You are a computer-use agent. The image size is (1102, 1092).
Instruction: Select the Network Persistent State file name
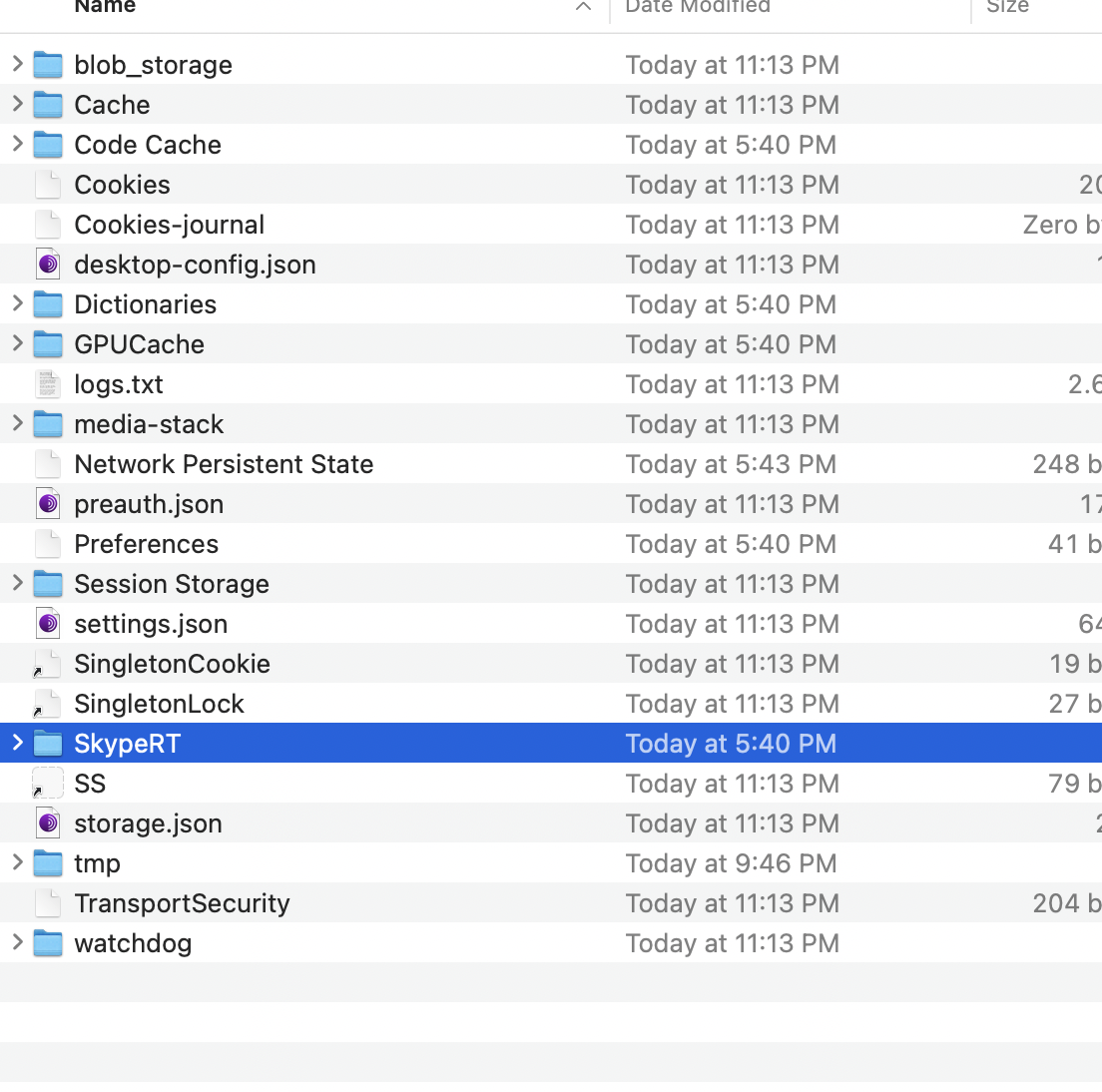pos(225,464)
